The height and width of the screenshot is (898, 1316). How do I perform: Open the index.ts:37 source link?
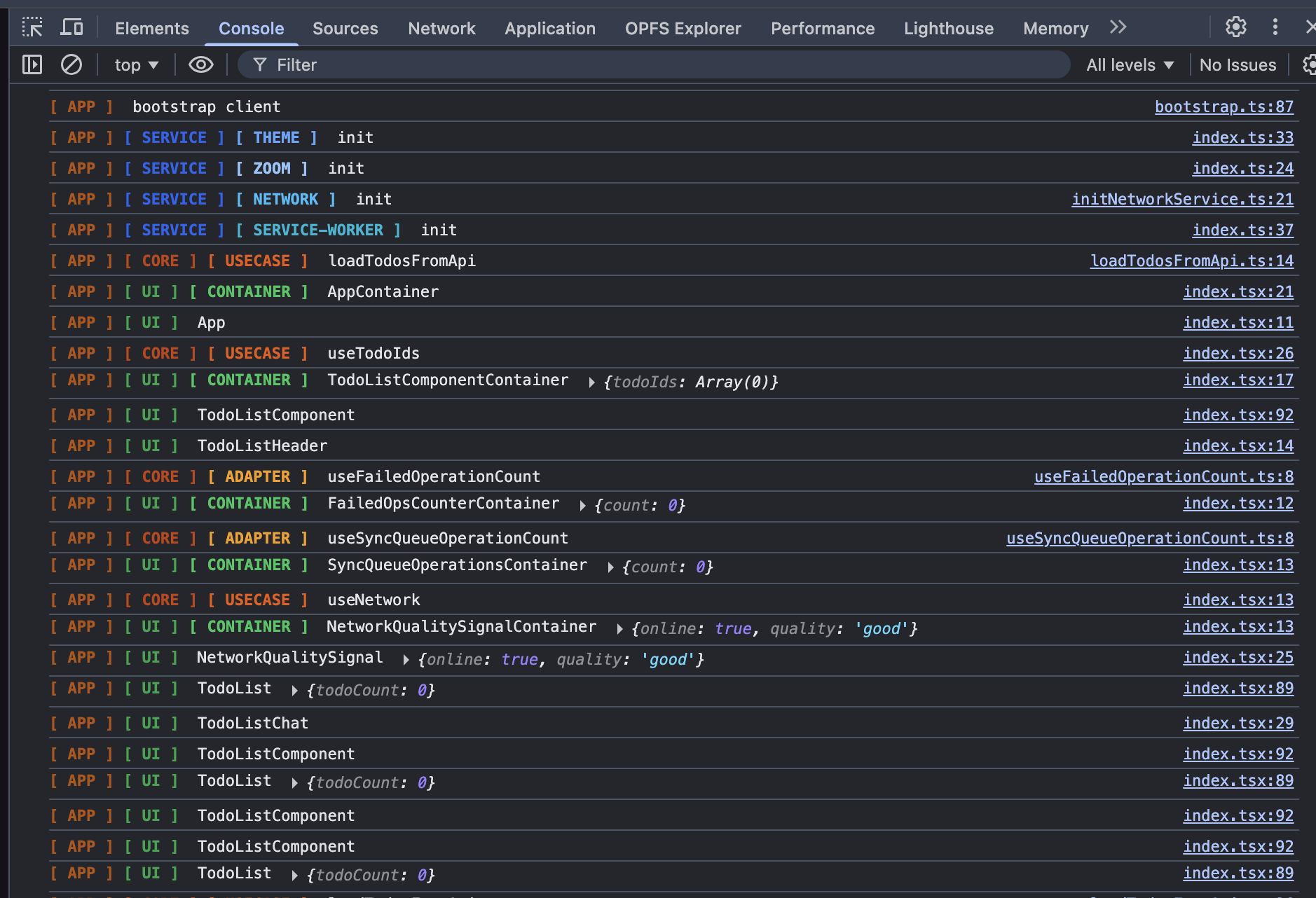tap(1242, 230)
